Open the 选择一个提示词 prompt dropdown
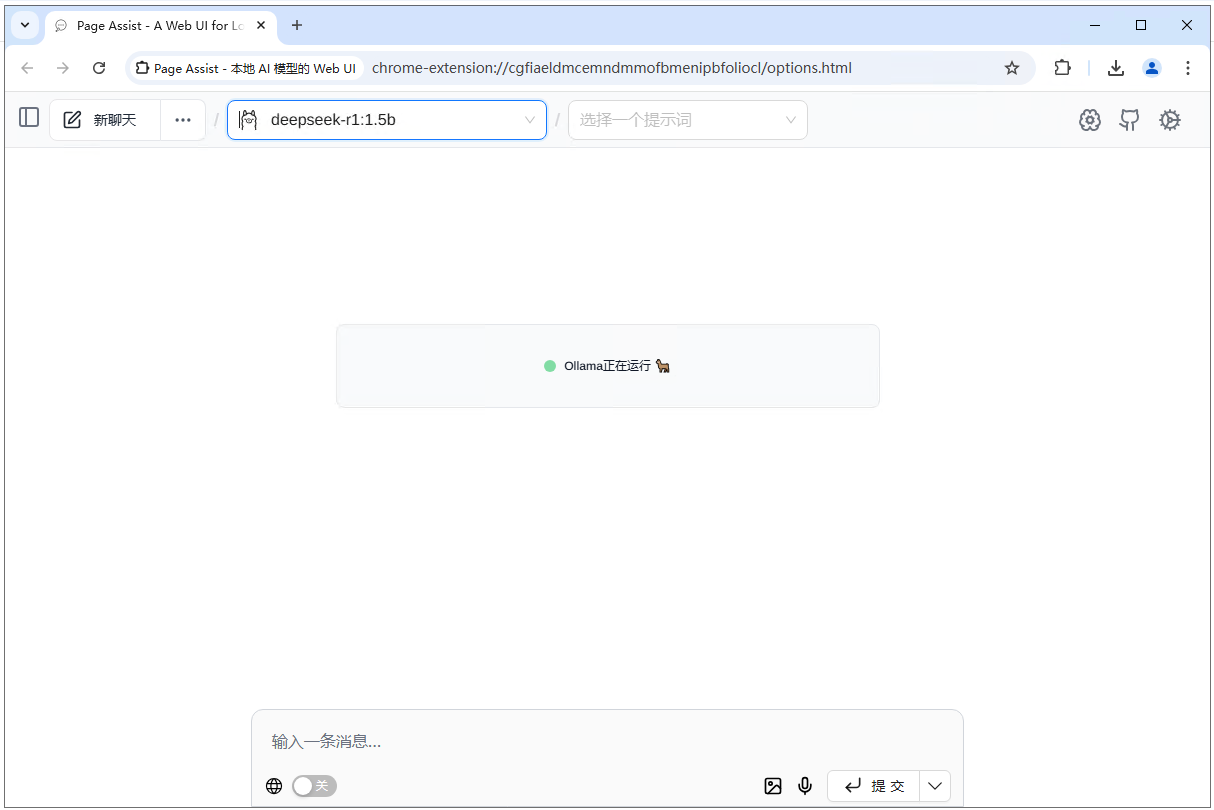Image resolution: width=1214 pixels, height=810 pixels. pyautogui.click(x=688, y=120)
